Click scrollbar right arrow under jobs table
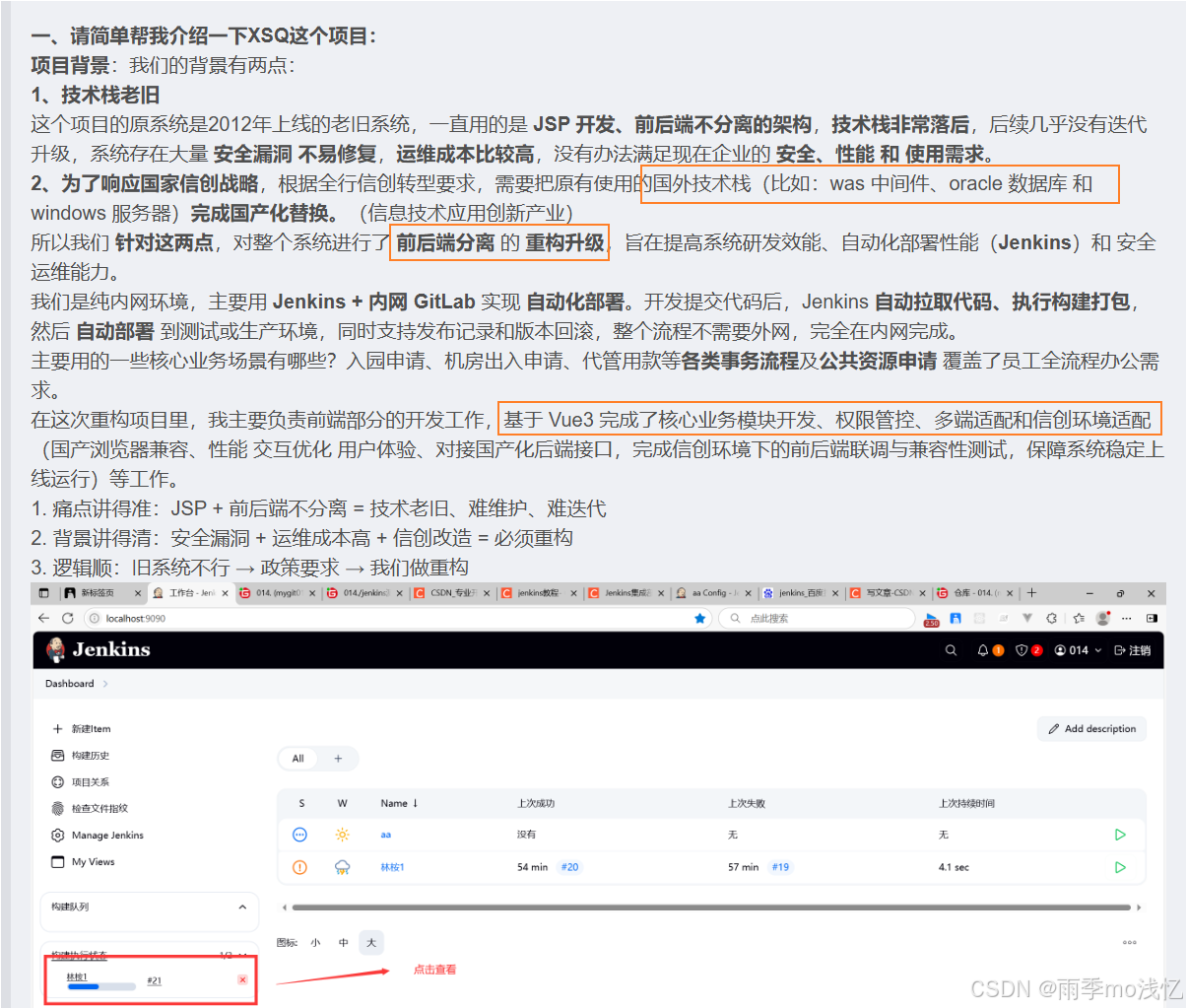Image resolution: width=1187 pixels, height=1008 pixels. [x=1139, y=907]
